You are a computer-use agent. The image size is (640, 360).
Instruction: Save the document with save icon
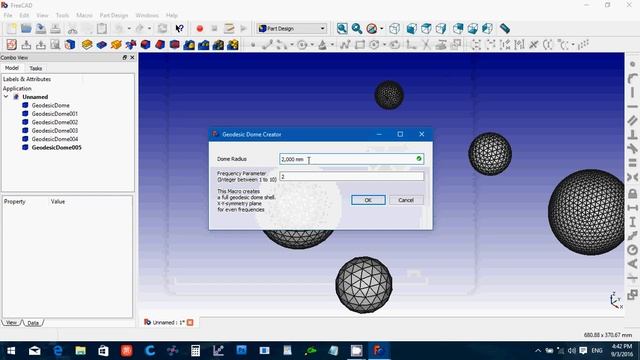40,29
